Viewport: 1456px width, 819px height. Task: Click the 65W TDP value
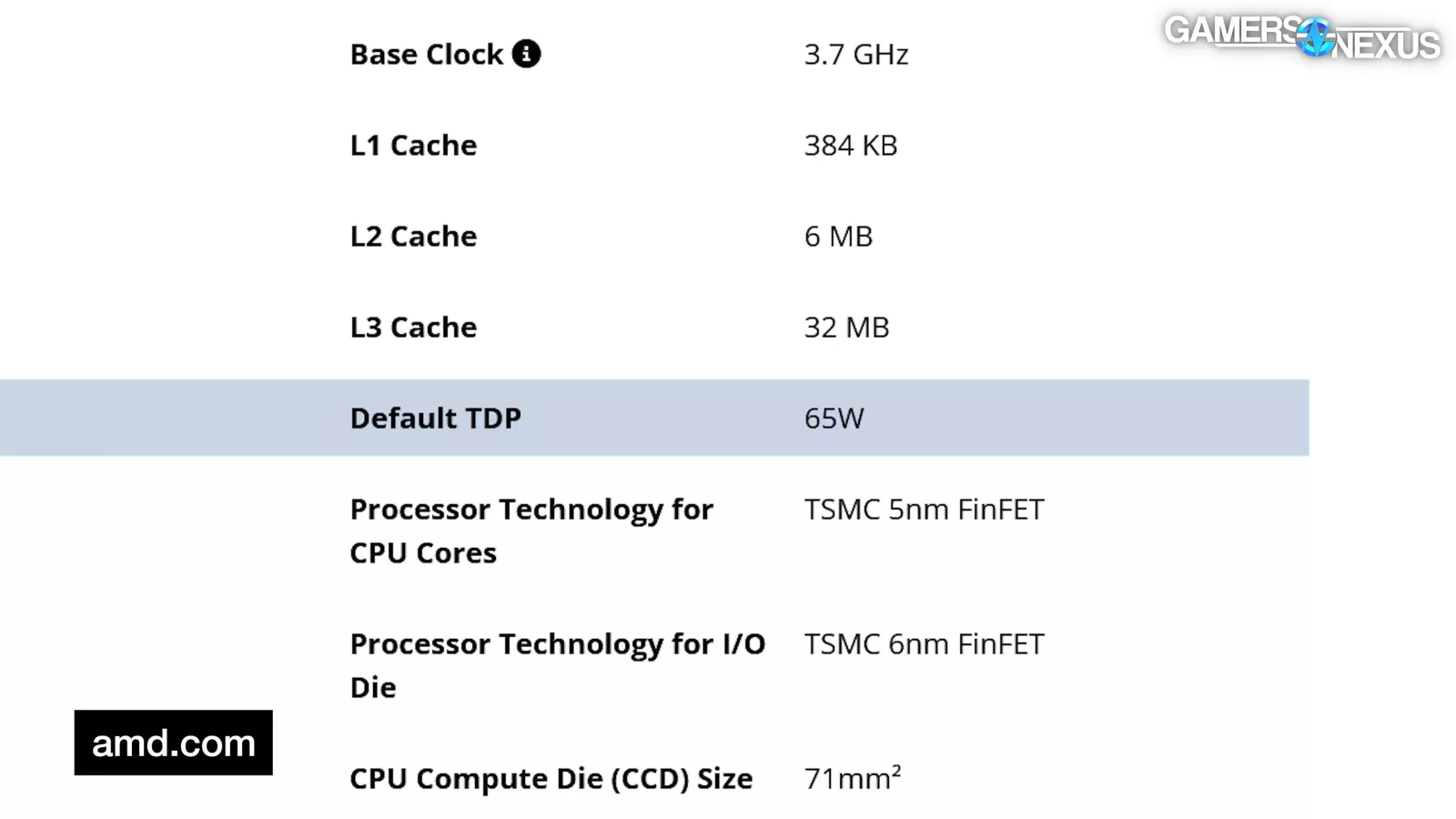tap(834, 419)
